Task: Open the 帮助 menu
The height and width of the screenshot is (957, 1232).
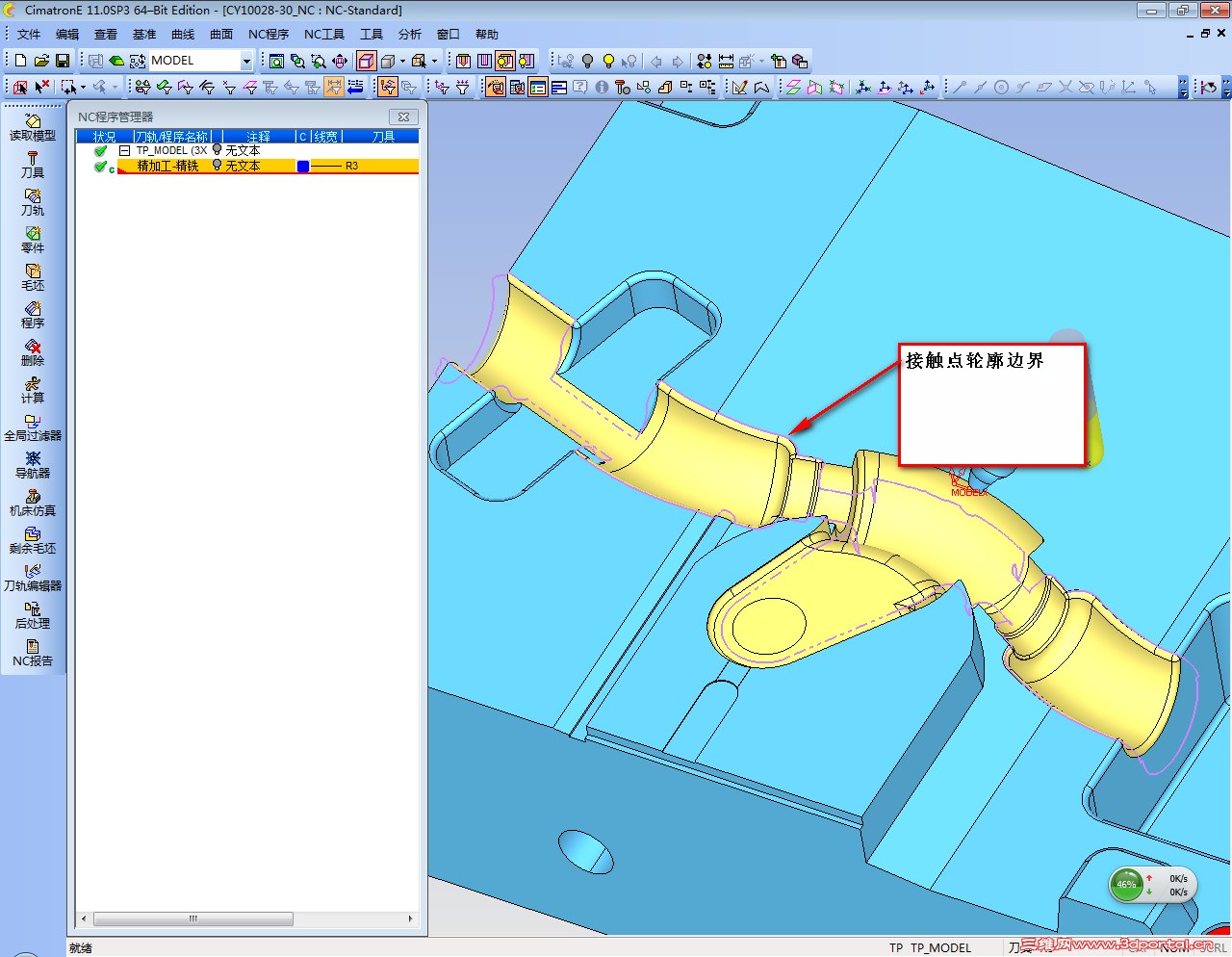Action: click(x=487, y=35)
